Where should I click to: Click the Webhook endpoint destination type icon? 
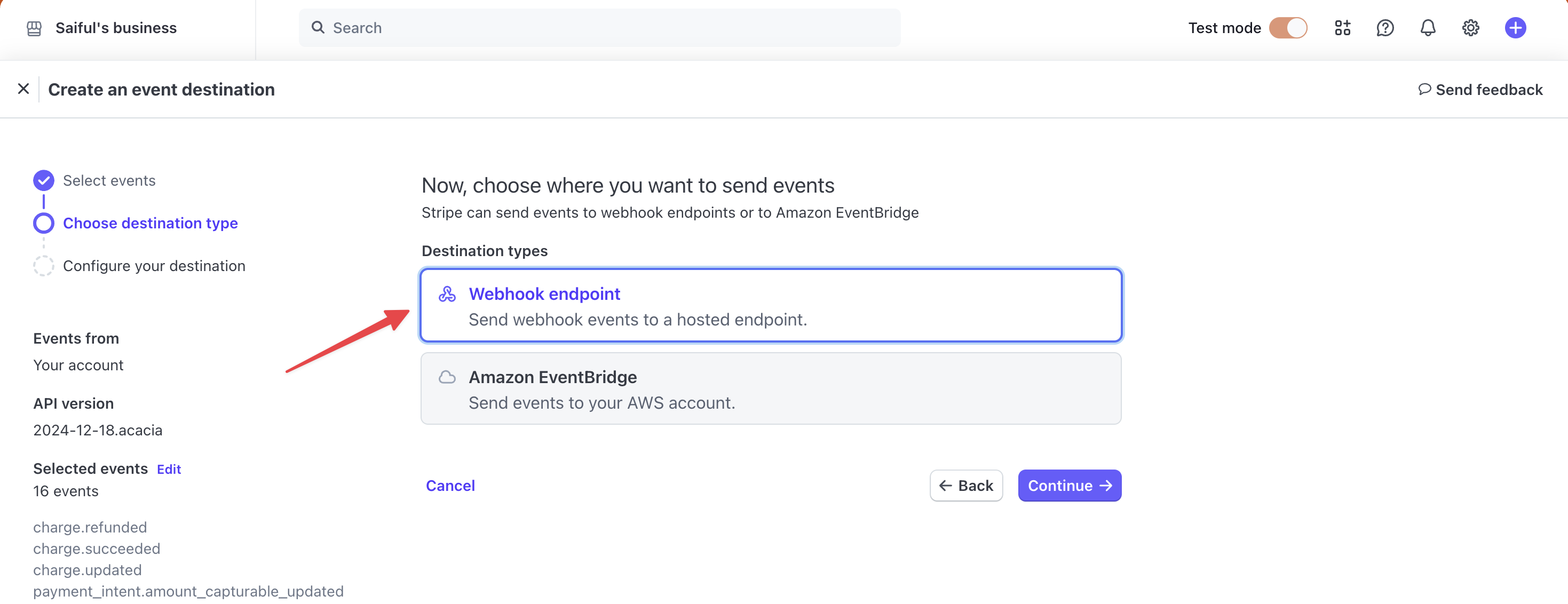(448, 294)
